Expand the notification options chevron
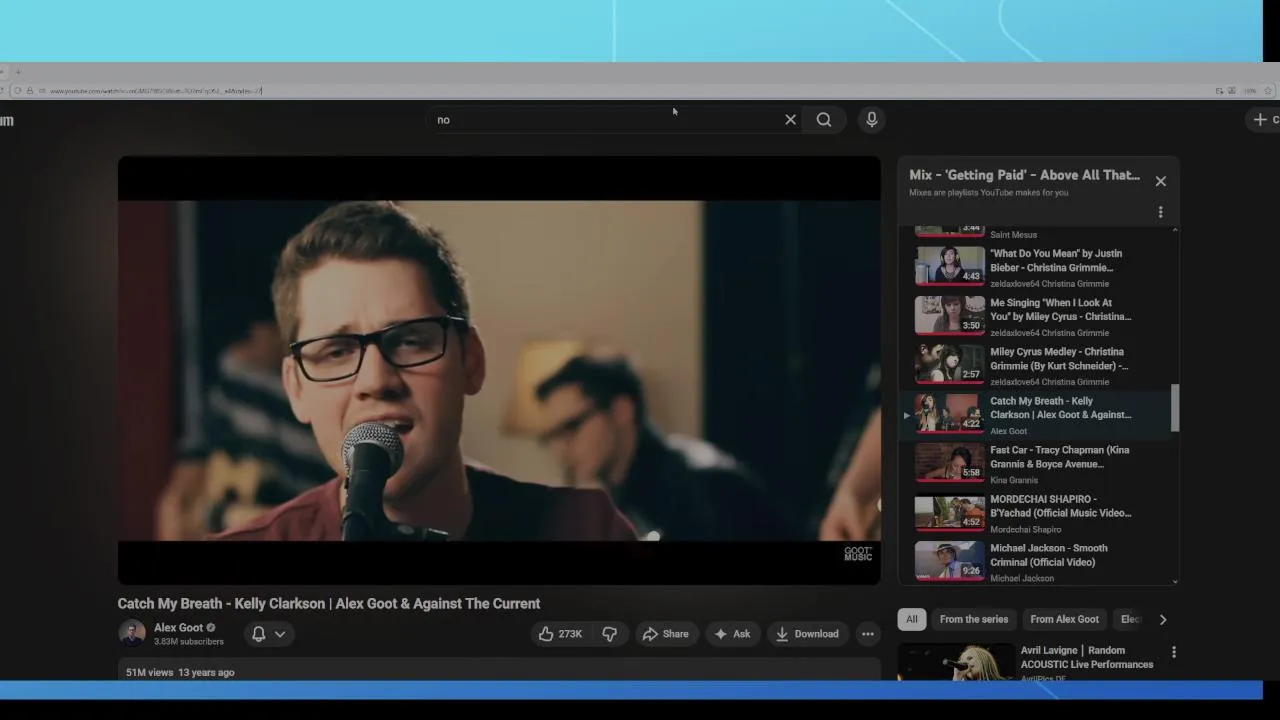This screenshot has height=720, width=1280. [280, 634]
